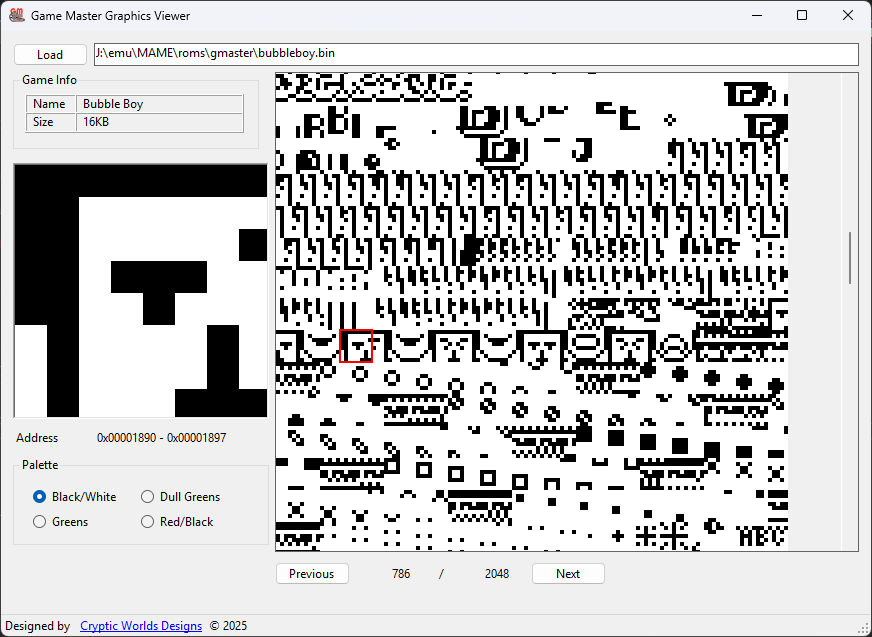Click the Load button
Screen dimensions: 872x637
50,55
